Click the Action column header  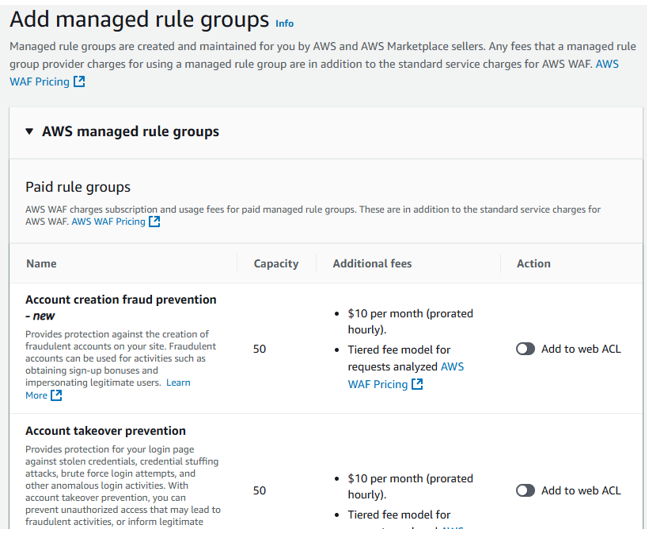pos(534,264)
